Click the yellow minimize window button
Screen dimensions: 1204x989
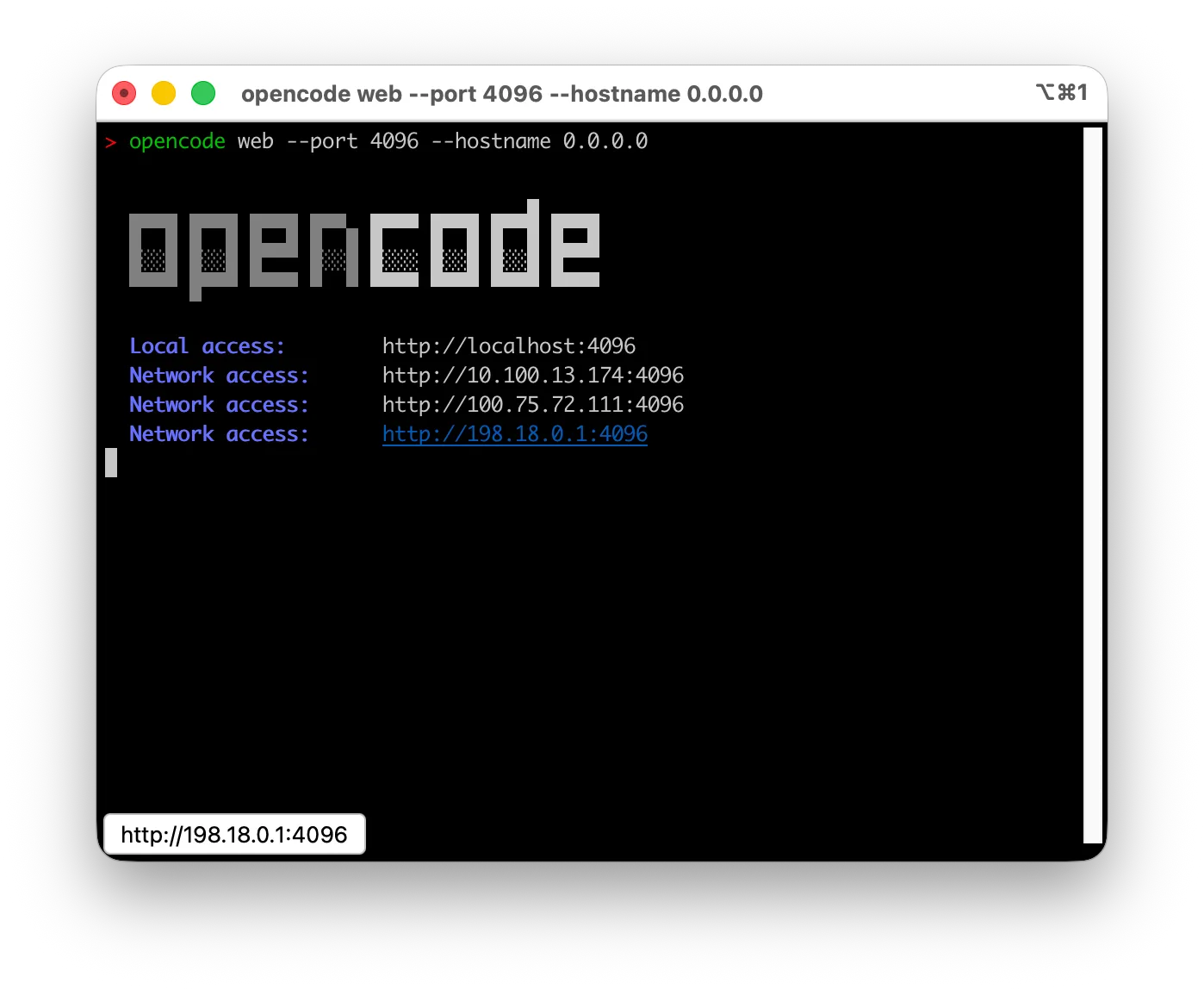164,93
